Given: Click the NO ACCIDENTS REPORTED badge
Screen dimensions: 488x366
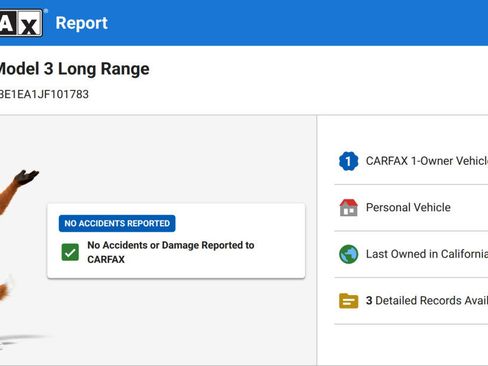Looking at the screenshot, I should coord(117,223).
